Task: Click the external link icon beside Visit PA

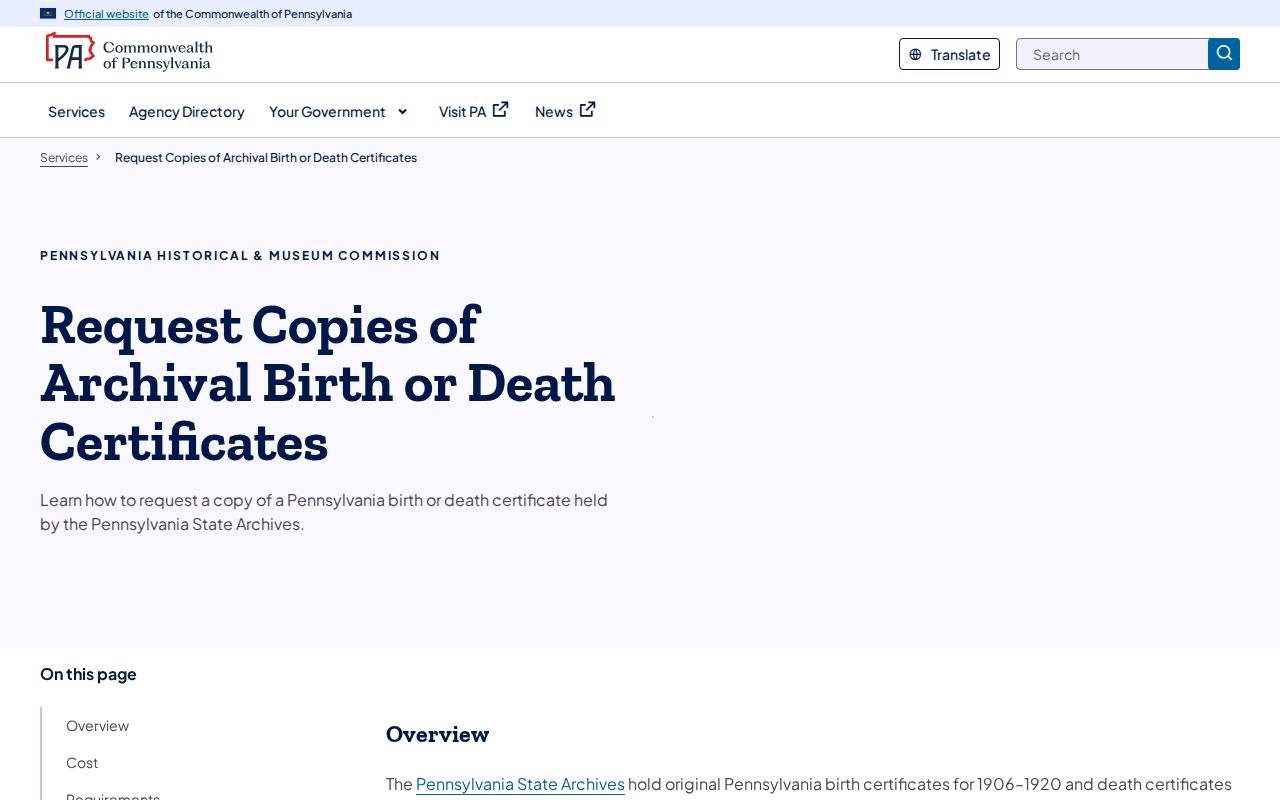Action: [x=501, y=109]
